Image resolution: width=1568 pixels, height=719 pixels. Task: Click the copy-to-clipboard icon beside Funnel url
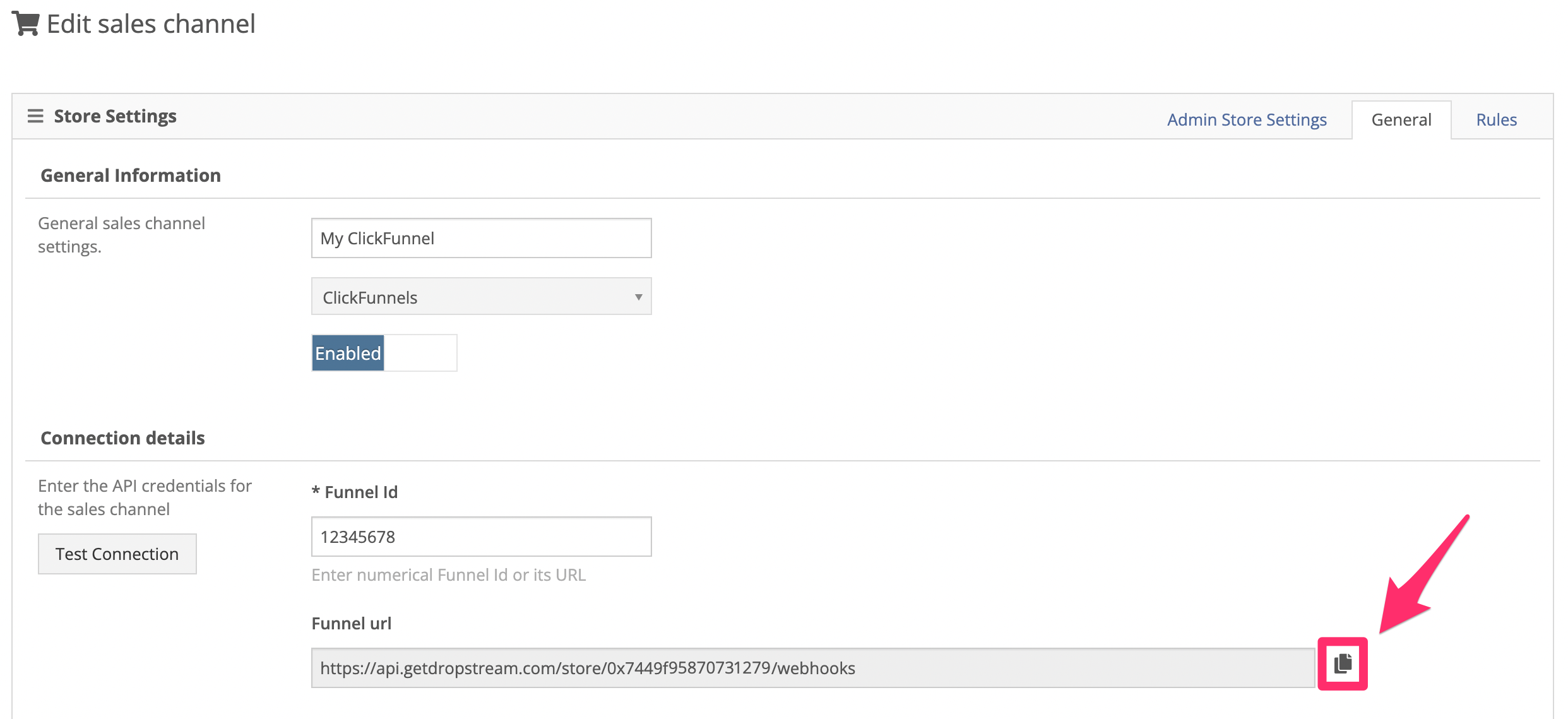tap(1343, 663)
